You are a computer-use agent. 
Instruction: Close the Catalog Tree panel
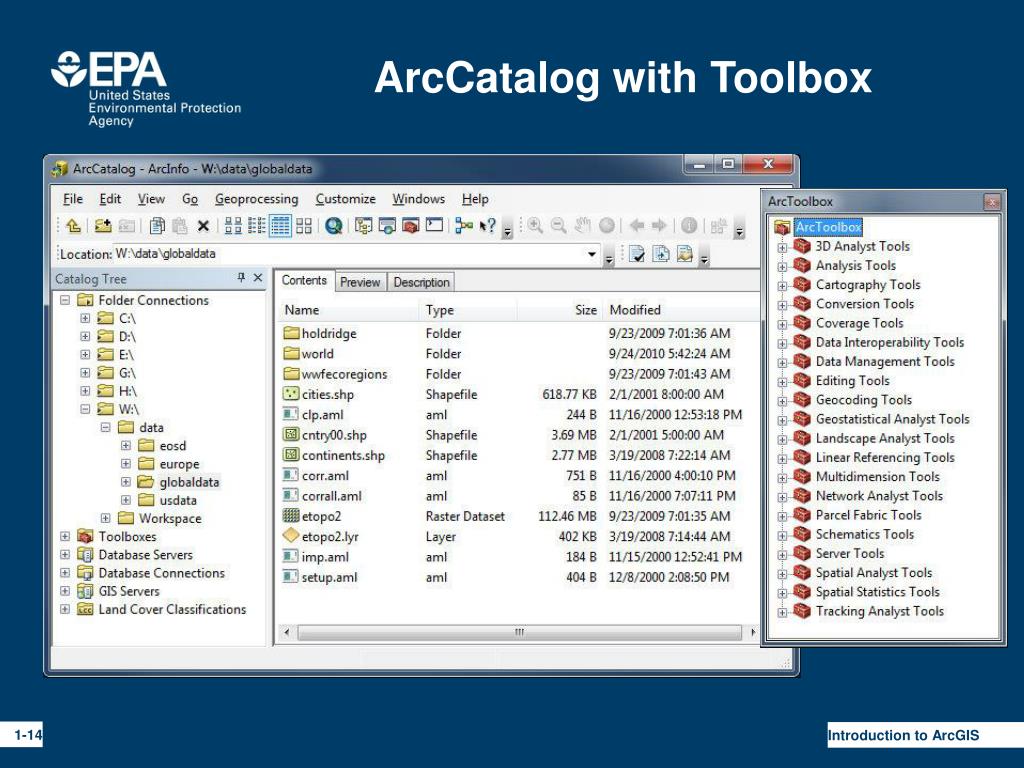pyautogui.click(x=258, y=278)
